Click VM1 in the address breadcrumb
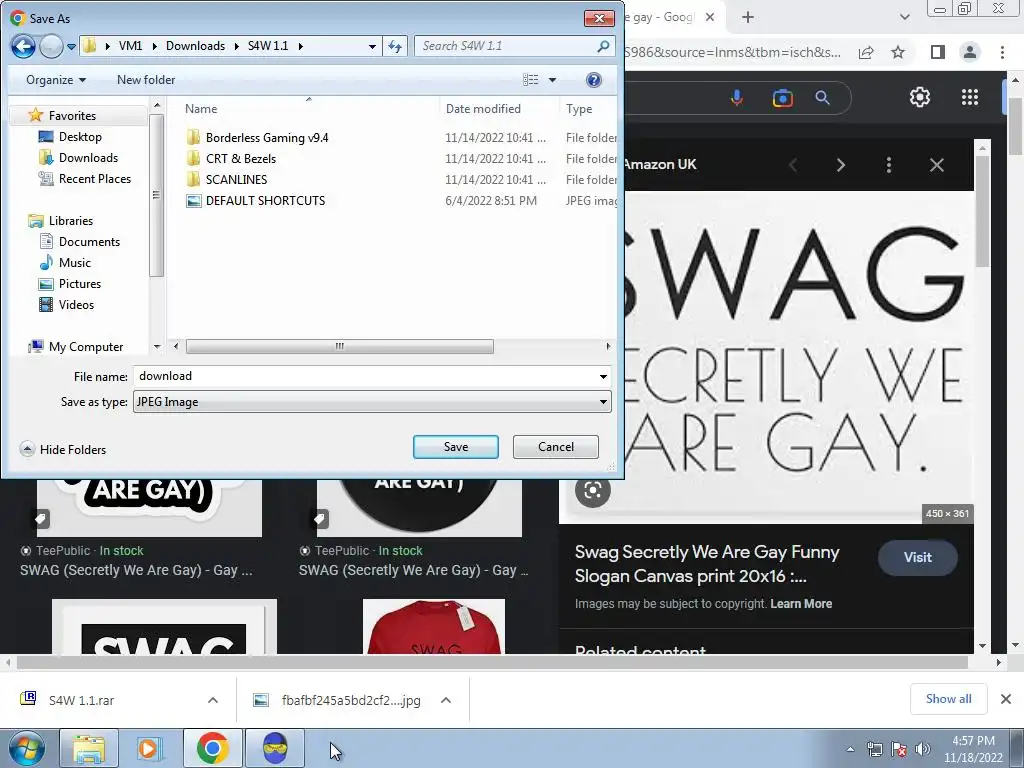This screenshot has height=768, width=1024. point(130,46)
